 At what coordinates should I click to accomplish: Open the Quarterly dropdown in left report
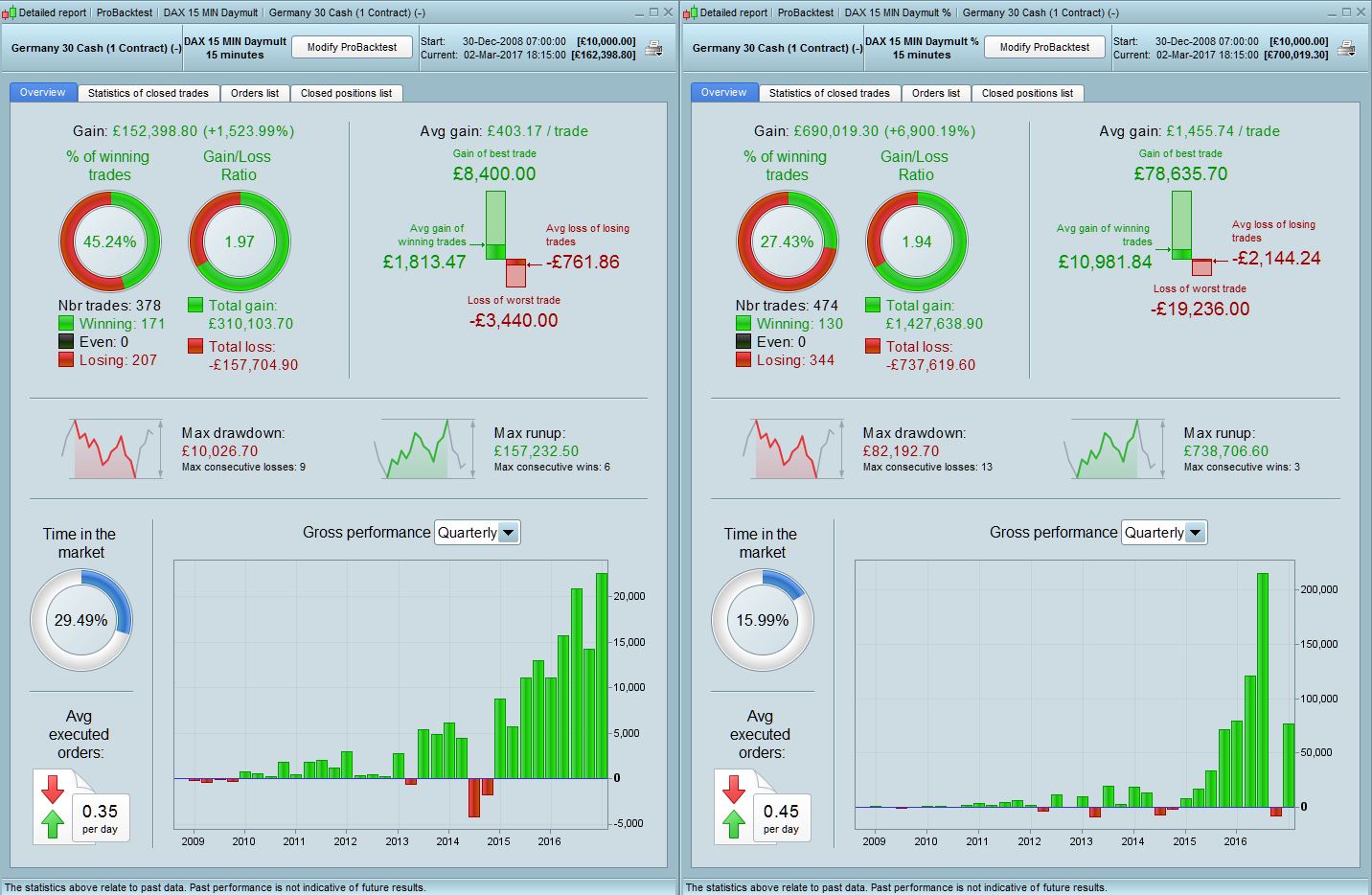pos(477,533)
